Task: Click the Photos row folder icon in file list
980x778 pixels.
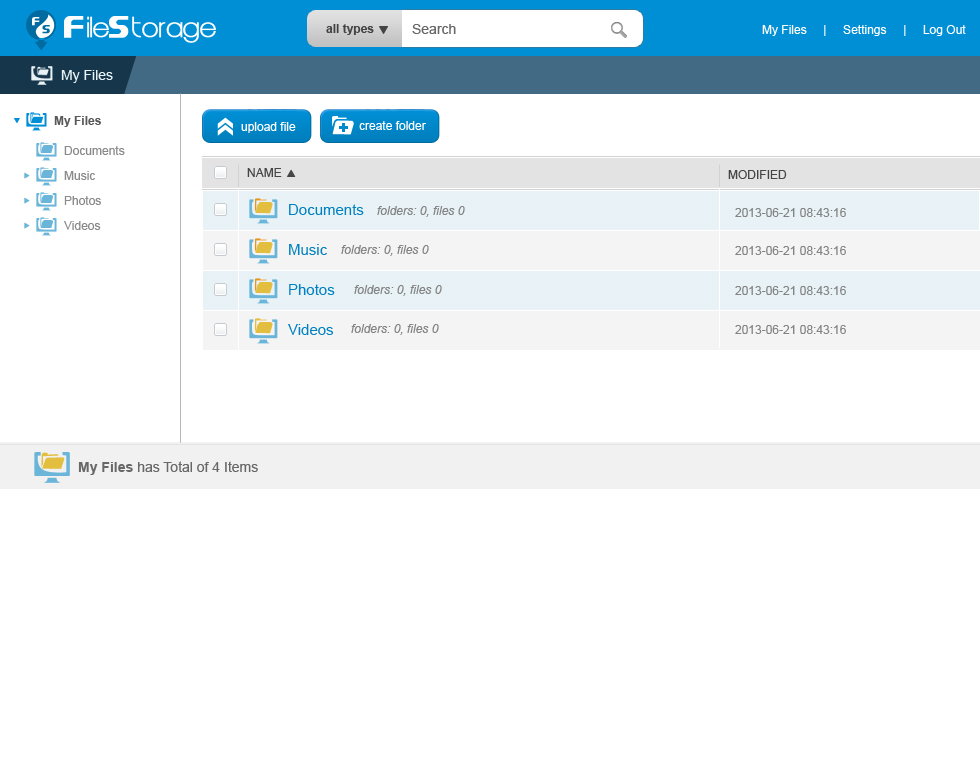Action: [263, 290]
